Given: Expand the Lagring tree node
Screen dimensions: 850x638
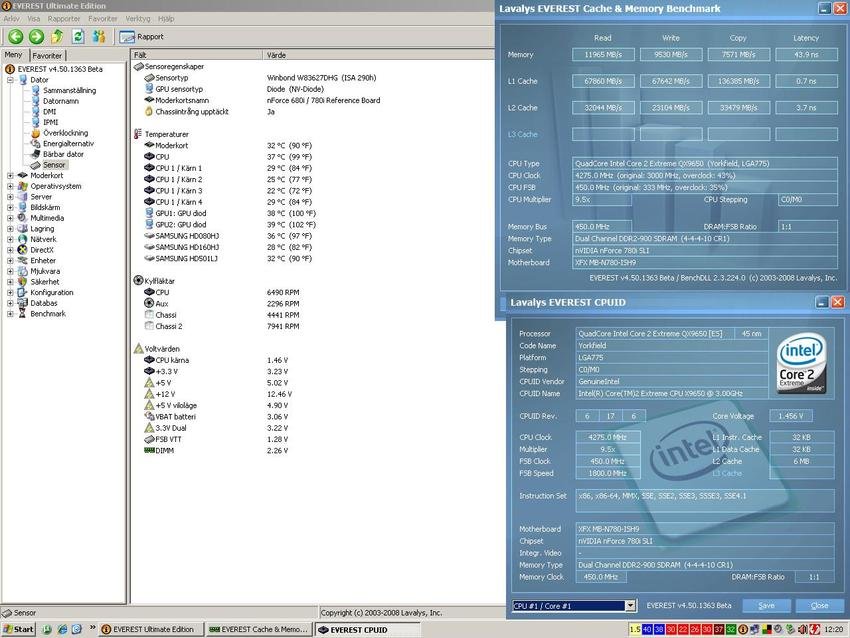Looking at the screenshot, I should point(10,229).
